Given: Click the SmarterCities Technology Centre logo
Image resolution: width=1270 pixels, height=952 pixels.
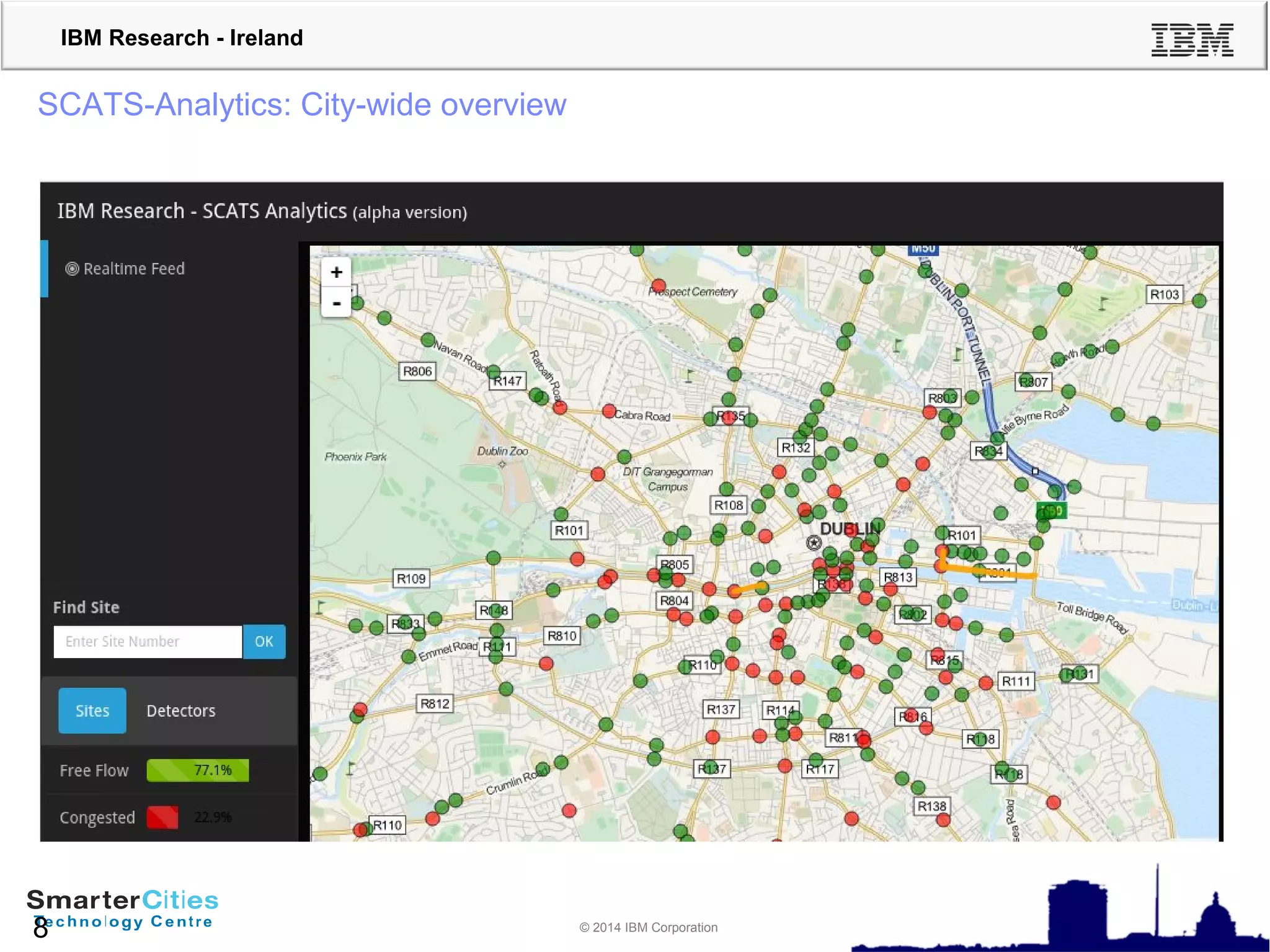Looking at the screenshot, I should click(x=123, y=909).
